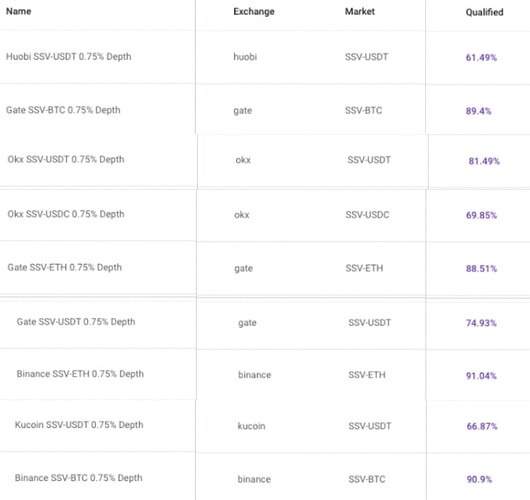
Task: Click the Qualified column header
Action: pyautogui.click(x=484, y=12)
